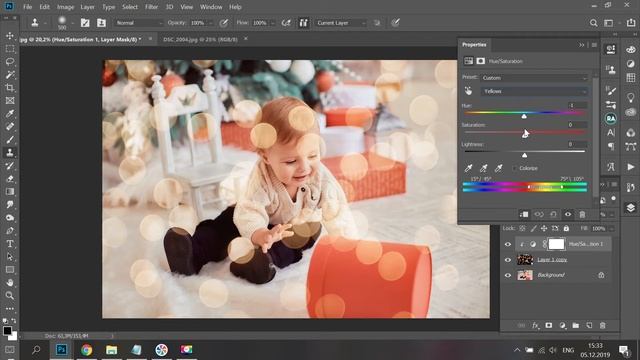Enable the Colorize checkbox

pos(515,169)
